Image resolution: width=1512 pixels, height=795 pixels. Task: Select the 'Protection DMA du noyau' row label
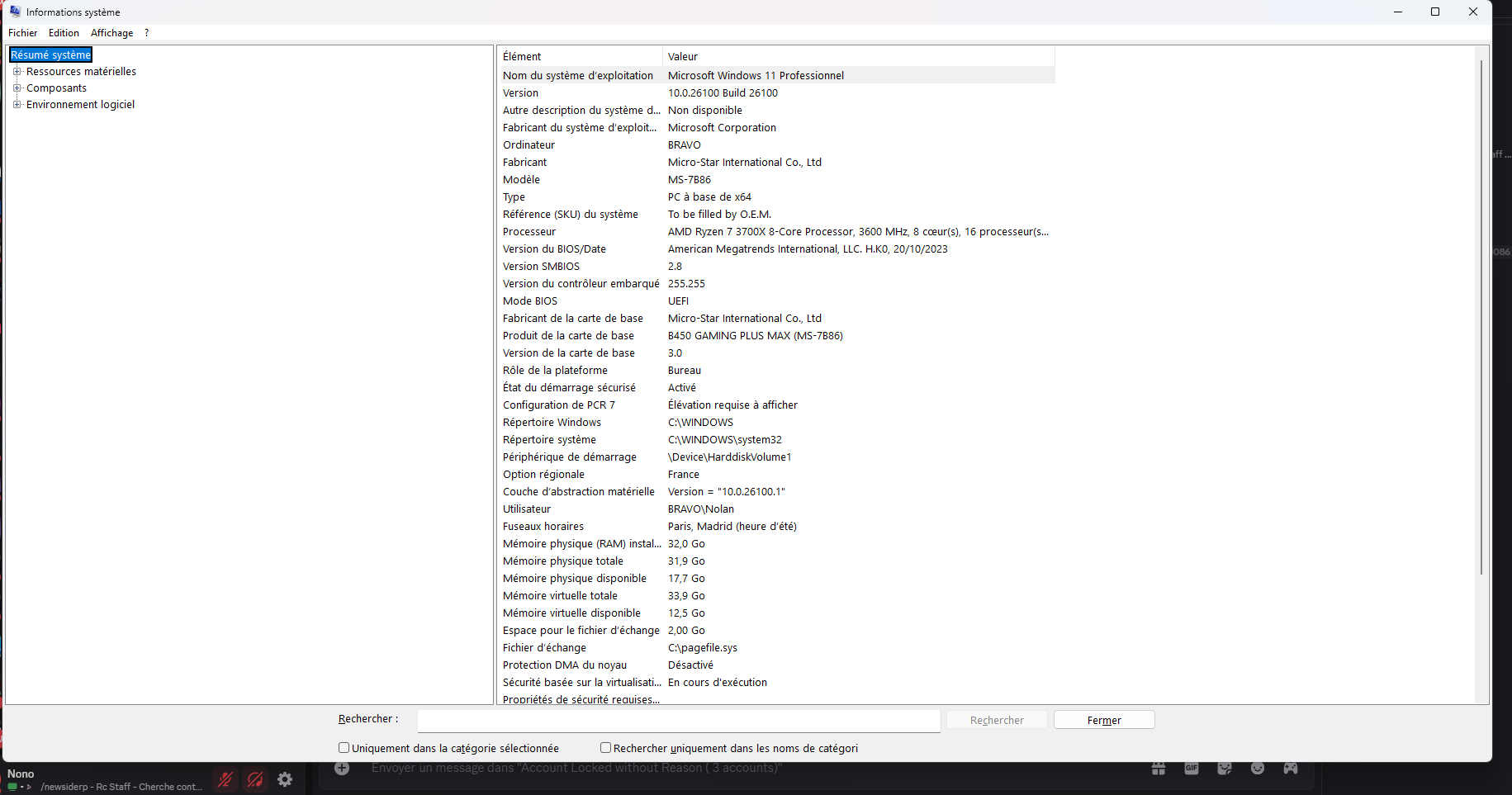click(565, 665)
